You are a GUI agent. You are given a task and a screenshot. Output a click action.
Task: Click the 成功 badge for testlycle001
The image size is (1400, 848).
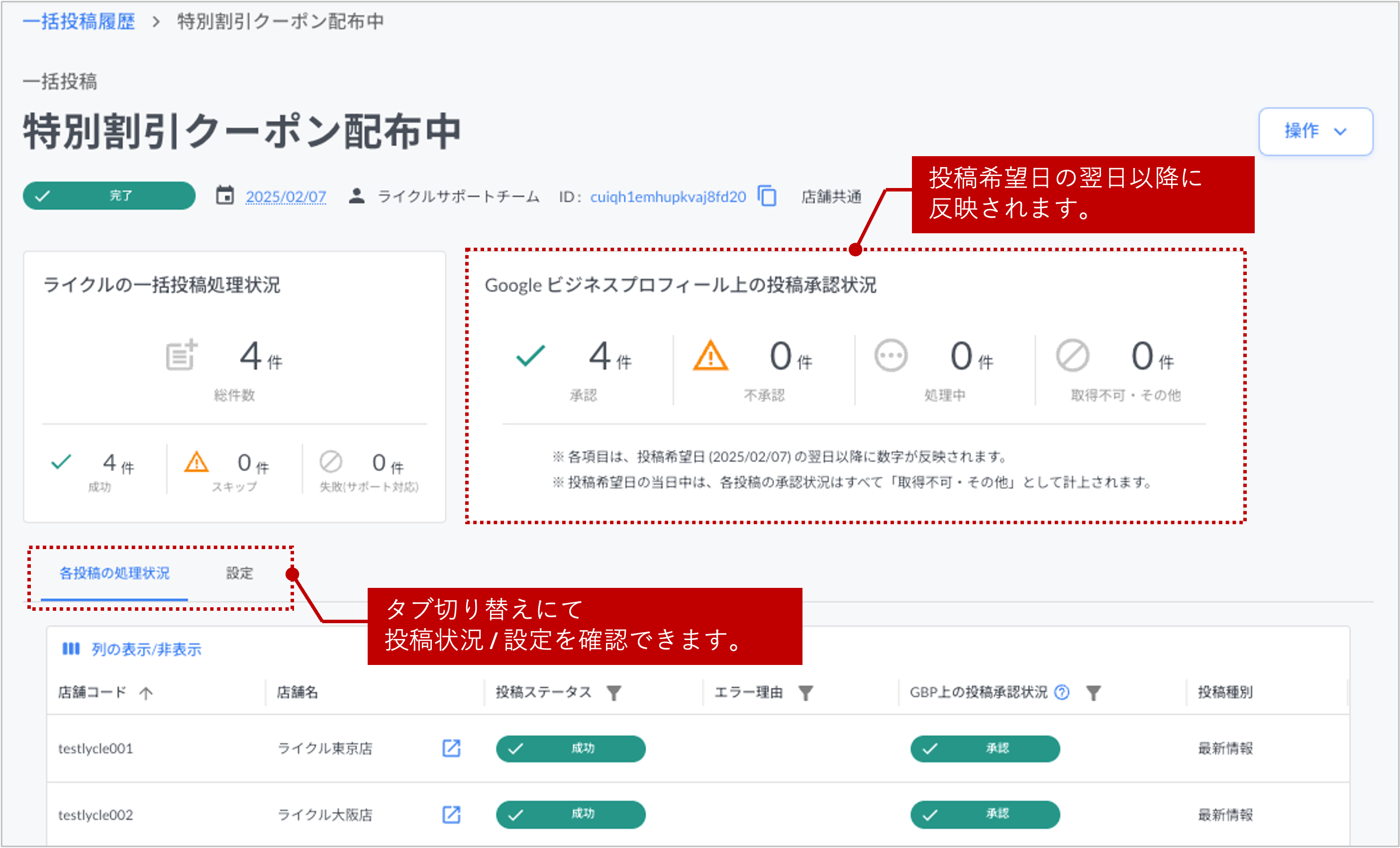coord(570,748)
